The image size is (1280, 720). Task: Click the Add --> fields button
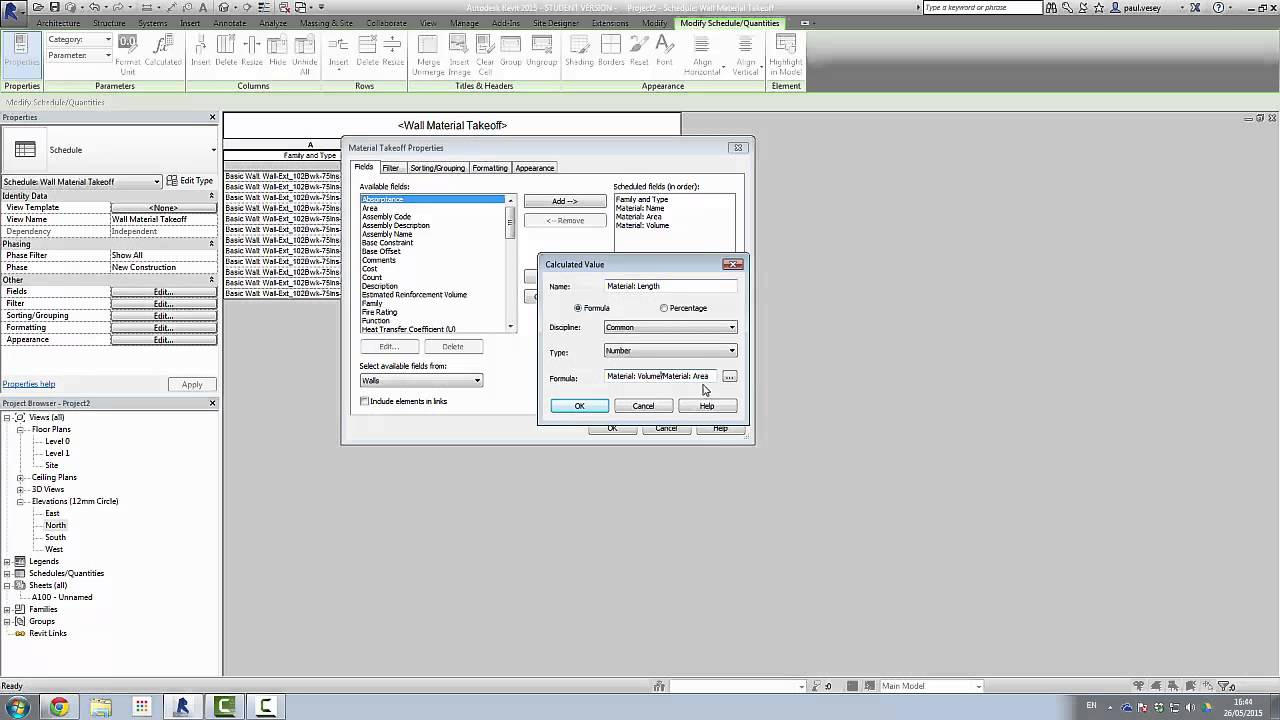pos(565,201)
